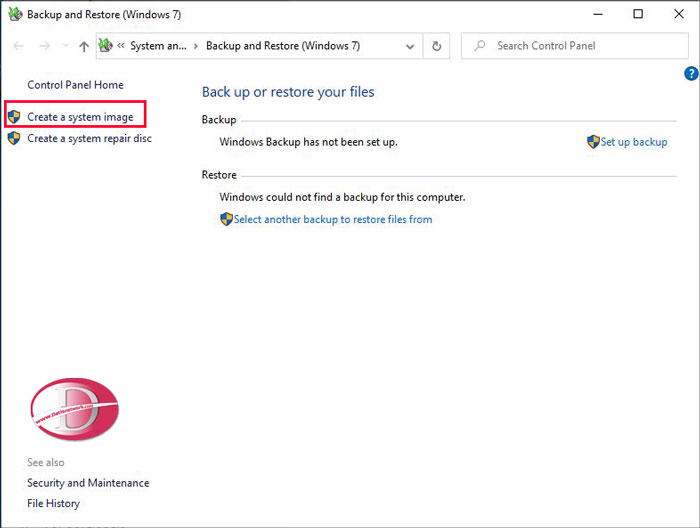Screen dimensions: 700x528
Task: Click the search magnifier icon
Action: [479, 46]
